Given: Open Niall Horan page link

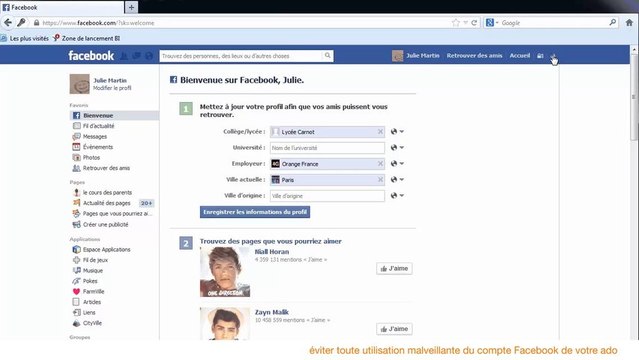Looking at the screenshot, I should click(x=272, y=252).
